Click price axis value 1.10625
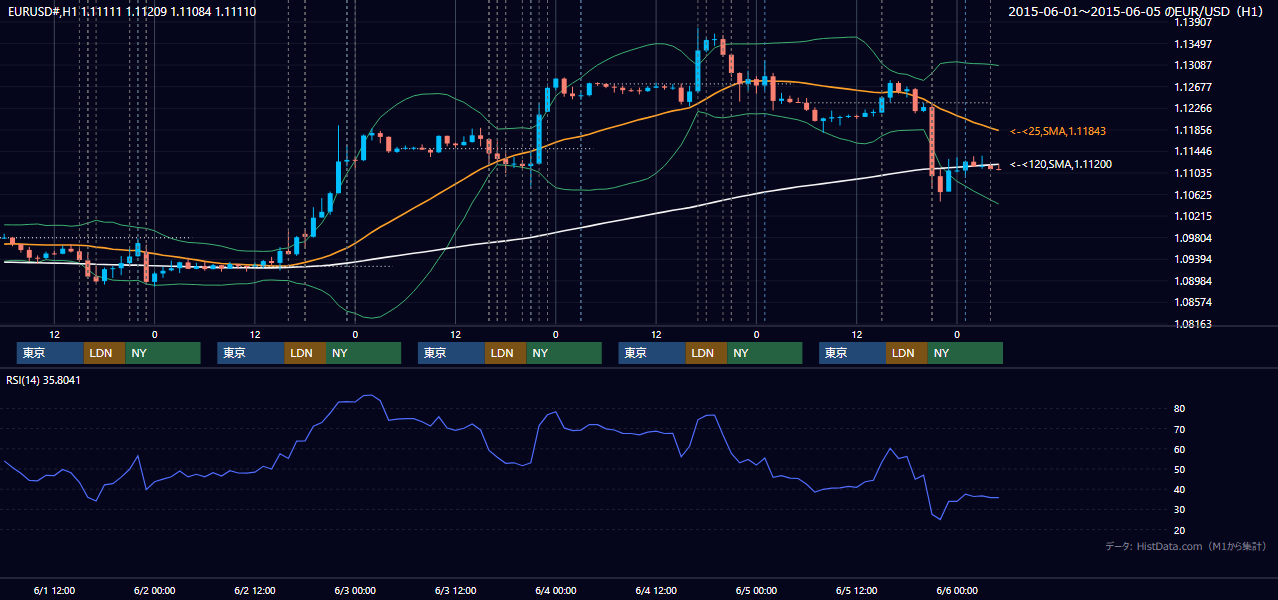 (1193, 195)
